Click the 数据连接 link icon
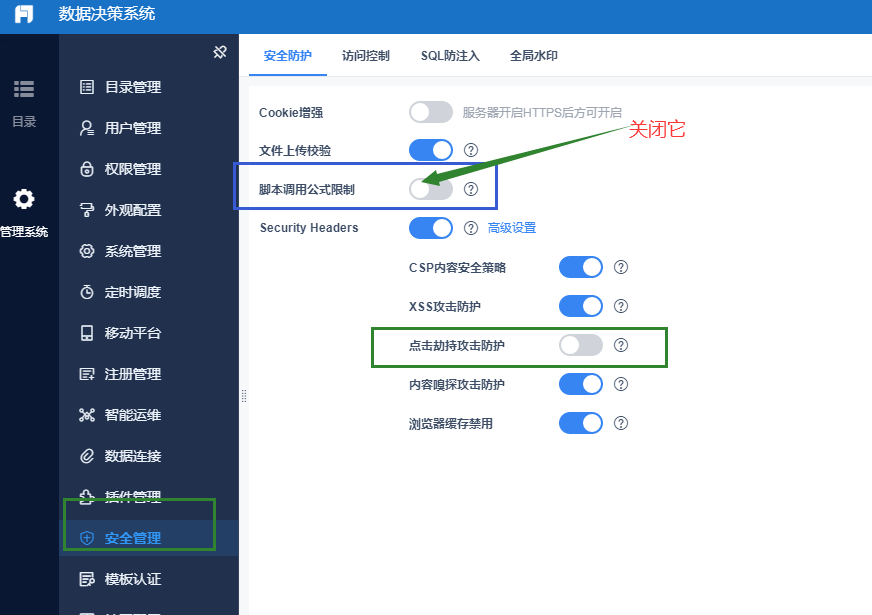872x615 pixels. pyautogui.click(x=87, y=456)
